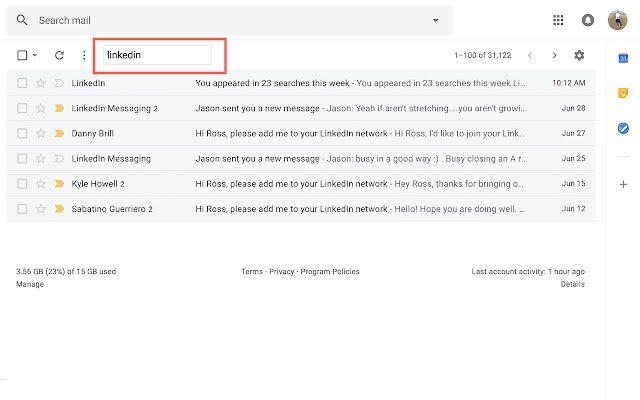
Task: Go to newer messages page
Action: [x=529, y=55]
